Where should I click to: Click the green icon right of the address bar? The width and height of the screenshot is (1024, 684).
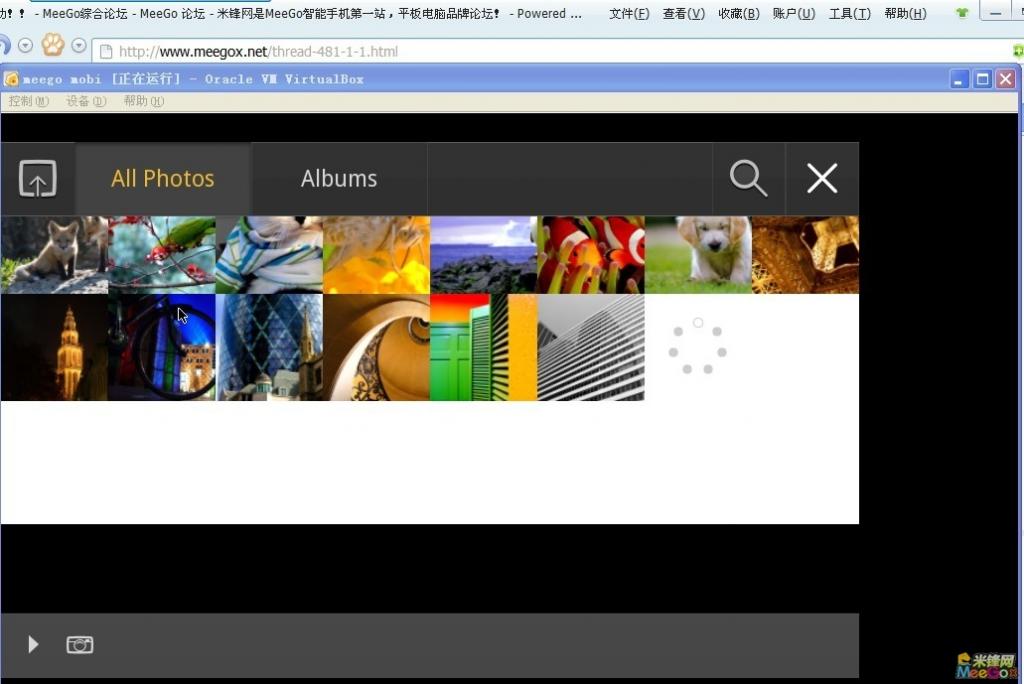click(1016, 49)
